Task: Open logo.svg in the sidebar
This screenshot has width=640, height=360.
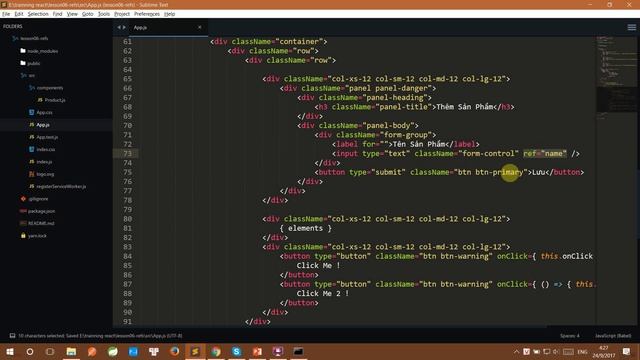Action: tap(45, 174)
